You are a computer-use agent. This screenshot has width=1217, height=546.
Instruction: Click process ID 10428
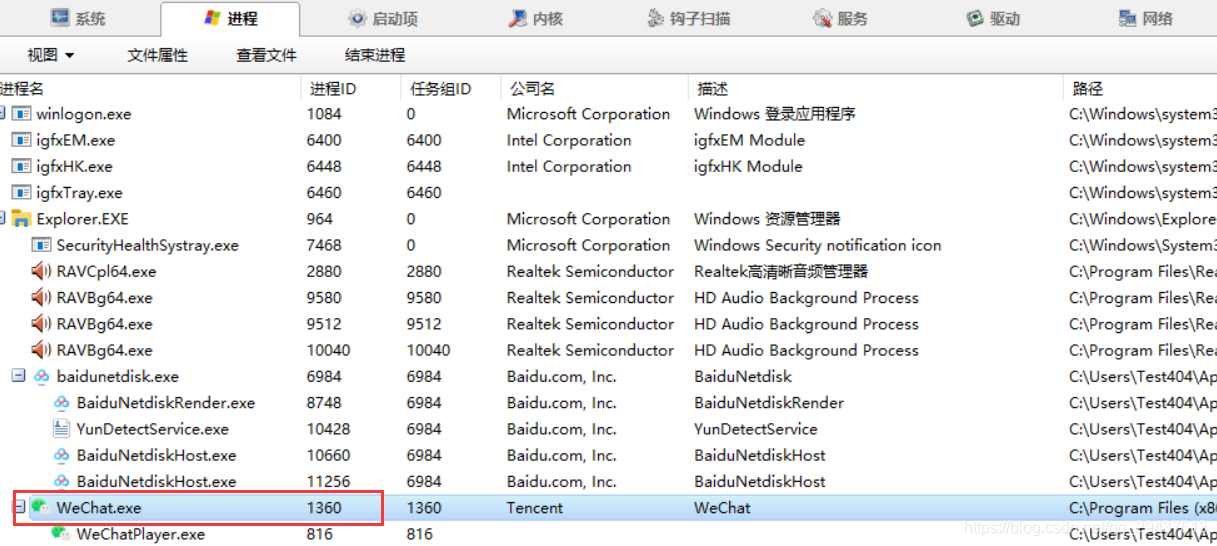[329, 429]
